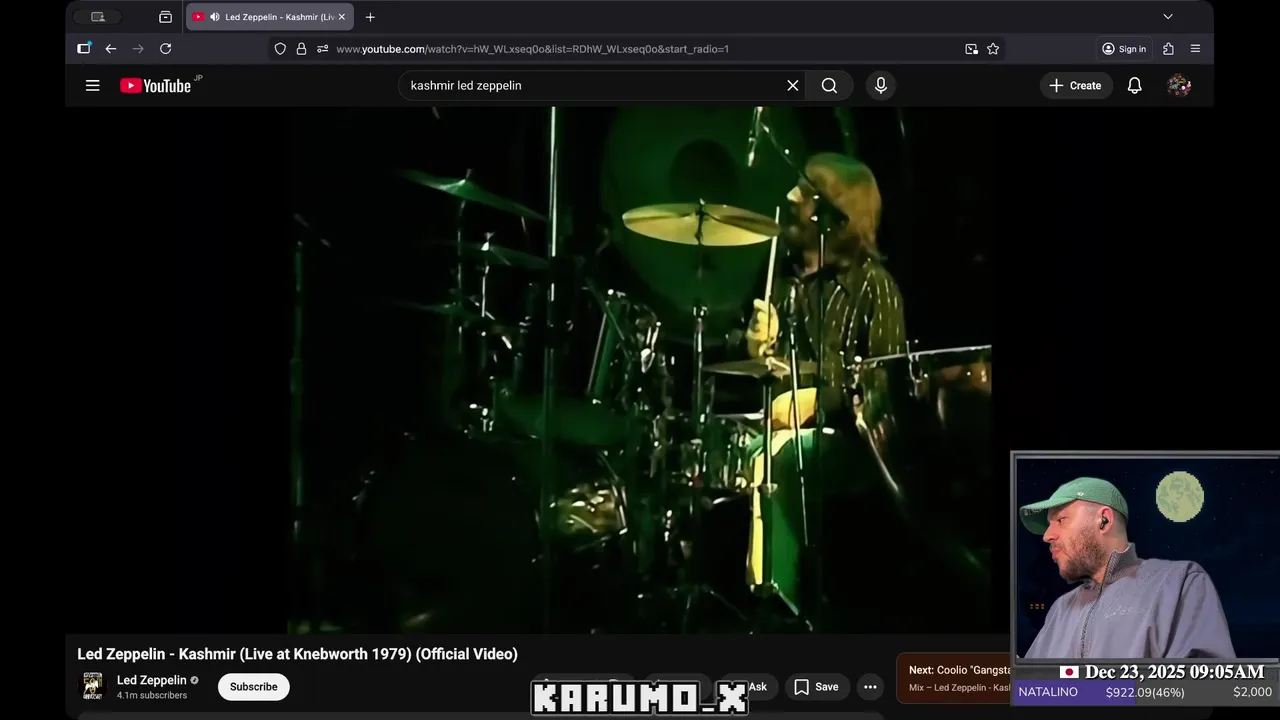Open the tracking protection shield

[x=280, y=49]
